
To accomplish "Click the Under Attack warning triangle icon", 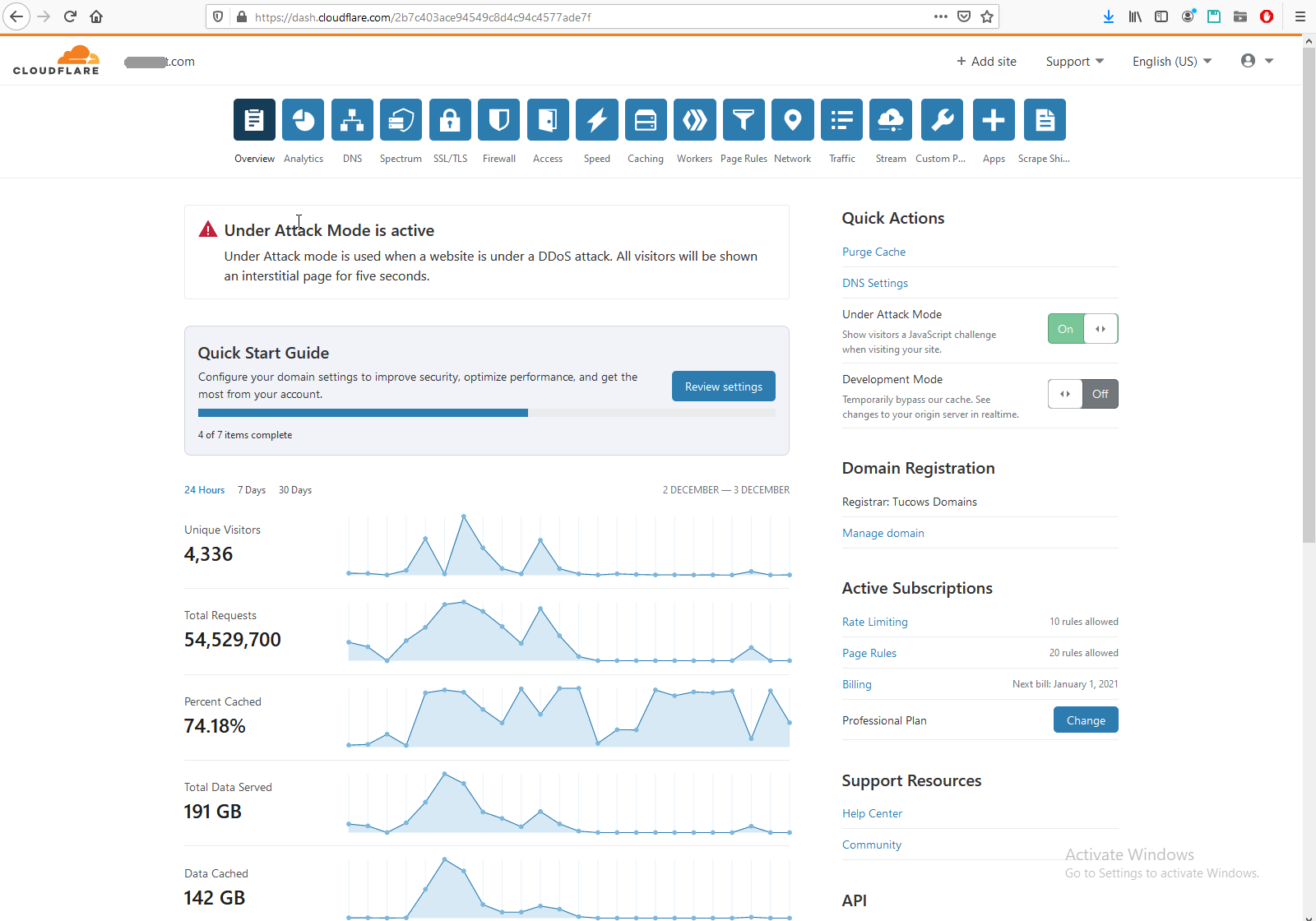I will (208, 229).
